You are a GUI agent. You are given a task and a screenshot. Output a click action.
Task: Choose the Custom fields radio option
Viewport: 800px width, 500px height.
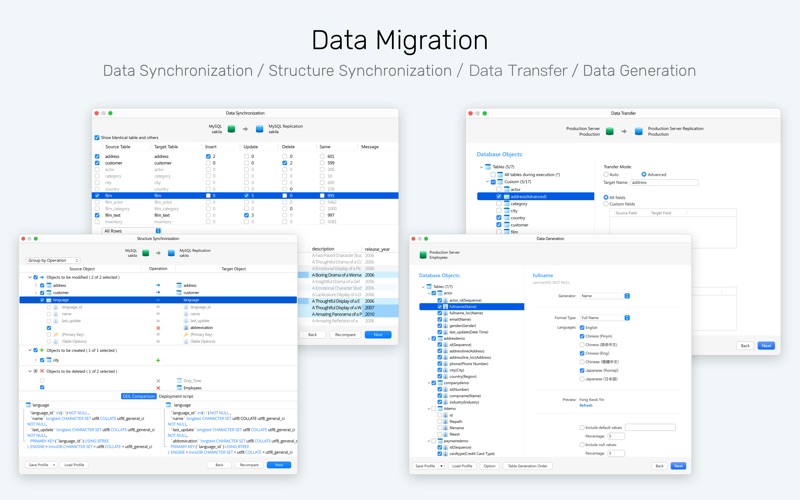point(606,204)
